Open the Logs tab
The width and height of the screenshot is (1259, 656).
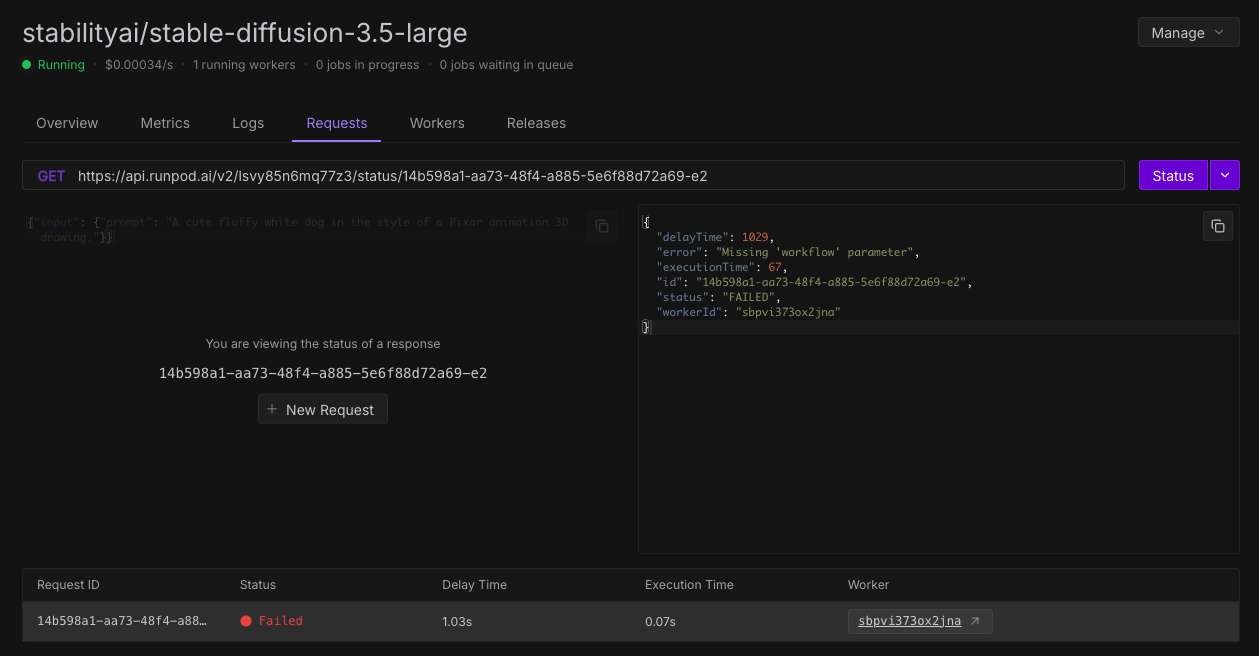(248, 123)
